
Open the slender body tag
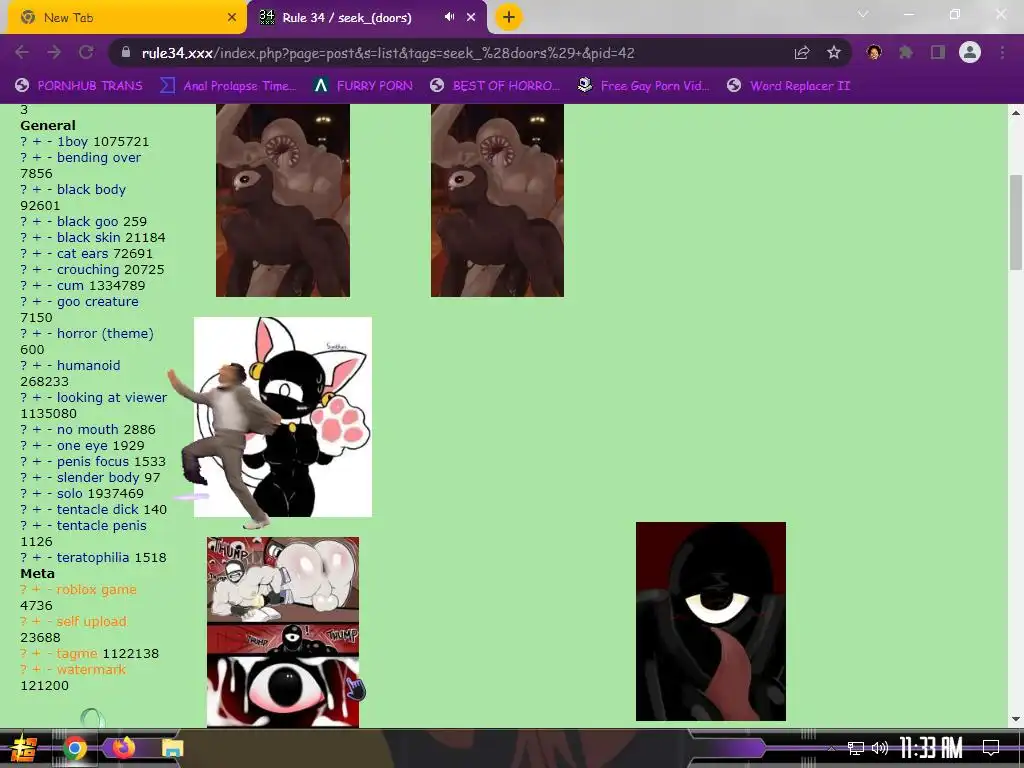99,477
